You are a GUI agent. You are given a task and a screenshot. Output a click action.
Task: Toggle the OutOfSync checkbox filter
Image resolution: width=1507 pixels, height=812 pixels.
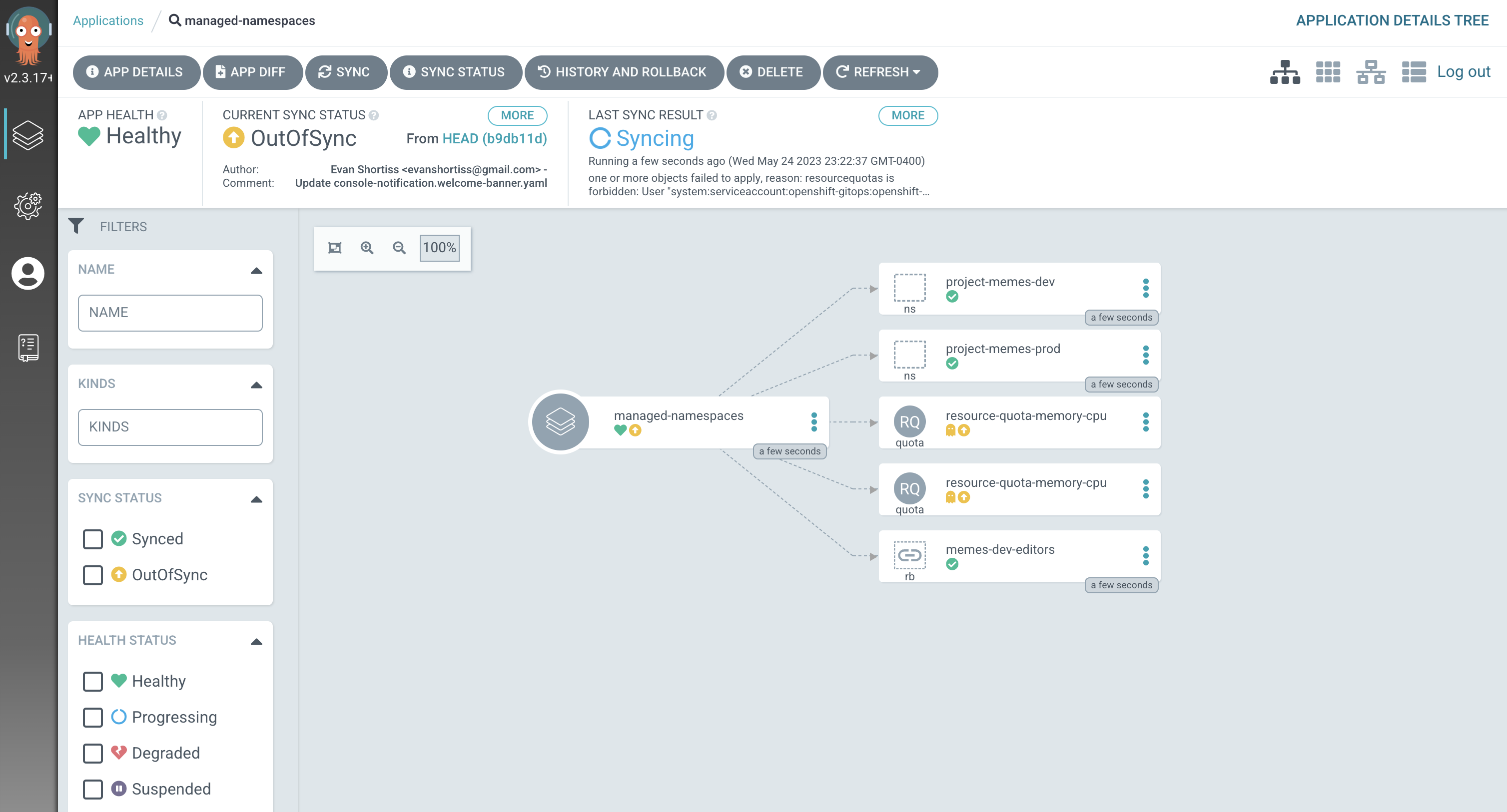[x=93, y=575]
